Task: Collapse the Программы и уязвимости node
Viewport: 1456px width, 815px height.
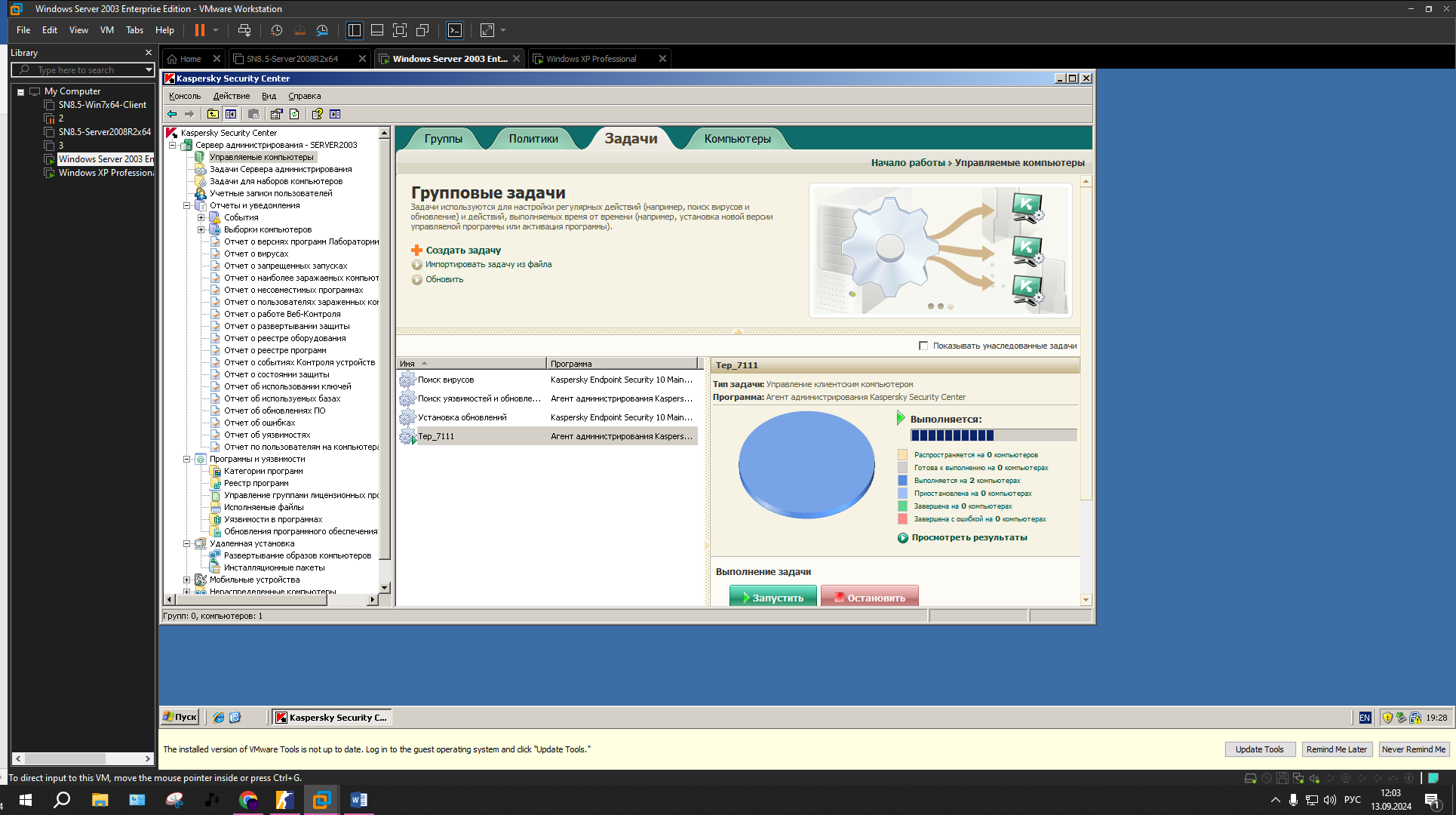Action: click(x=187, y=459)
